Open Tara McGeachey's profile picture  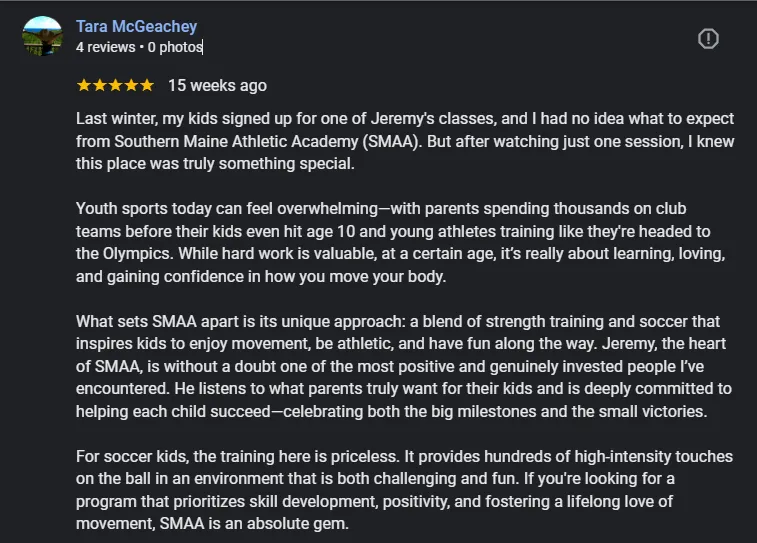(42, 36)
